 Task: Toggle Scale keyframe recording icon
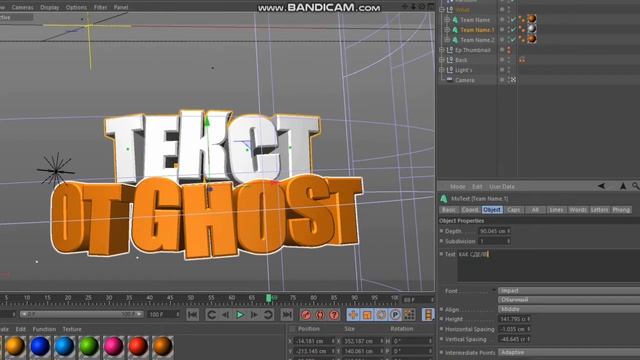367,315
